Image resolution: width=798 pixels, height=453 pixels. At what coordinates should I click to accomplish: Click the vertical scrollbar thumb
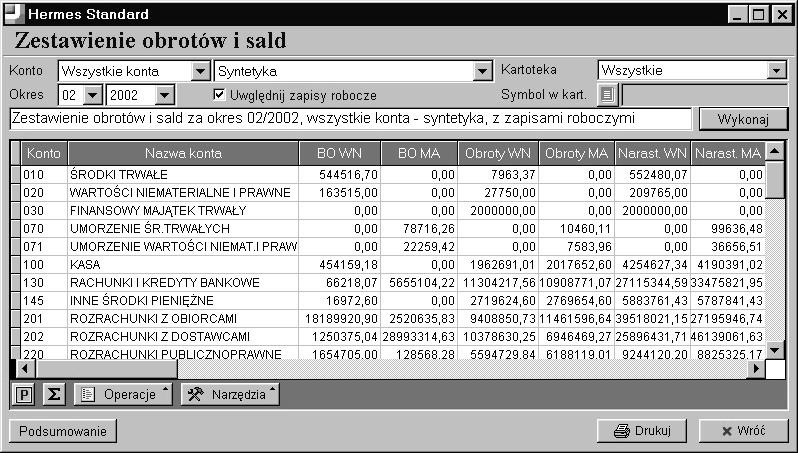pyautogui.click(x=775, y=179)
